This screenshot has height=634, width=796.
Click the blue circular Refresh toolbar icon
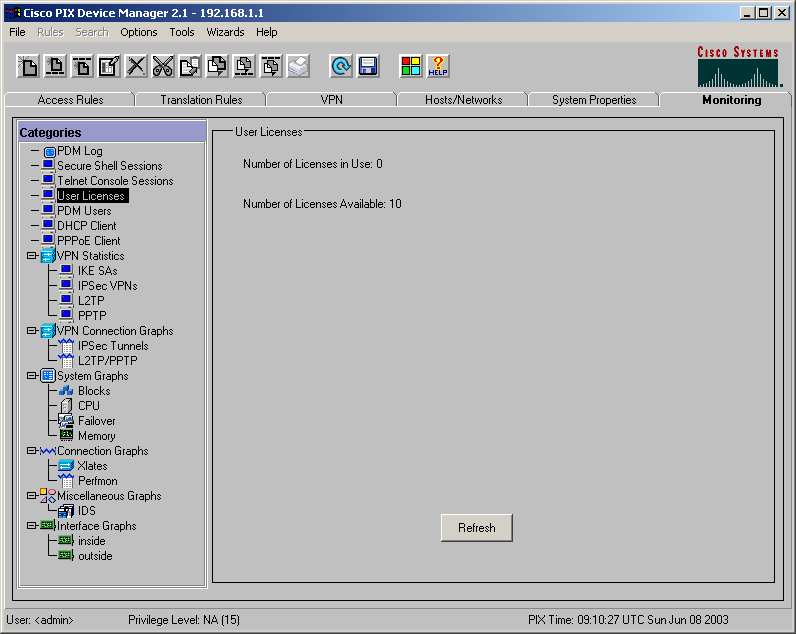(341, 66)
